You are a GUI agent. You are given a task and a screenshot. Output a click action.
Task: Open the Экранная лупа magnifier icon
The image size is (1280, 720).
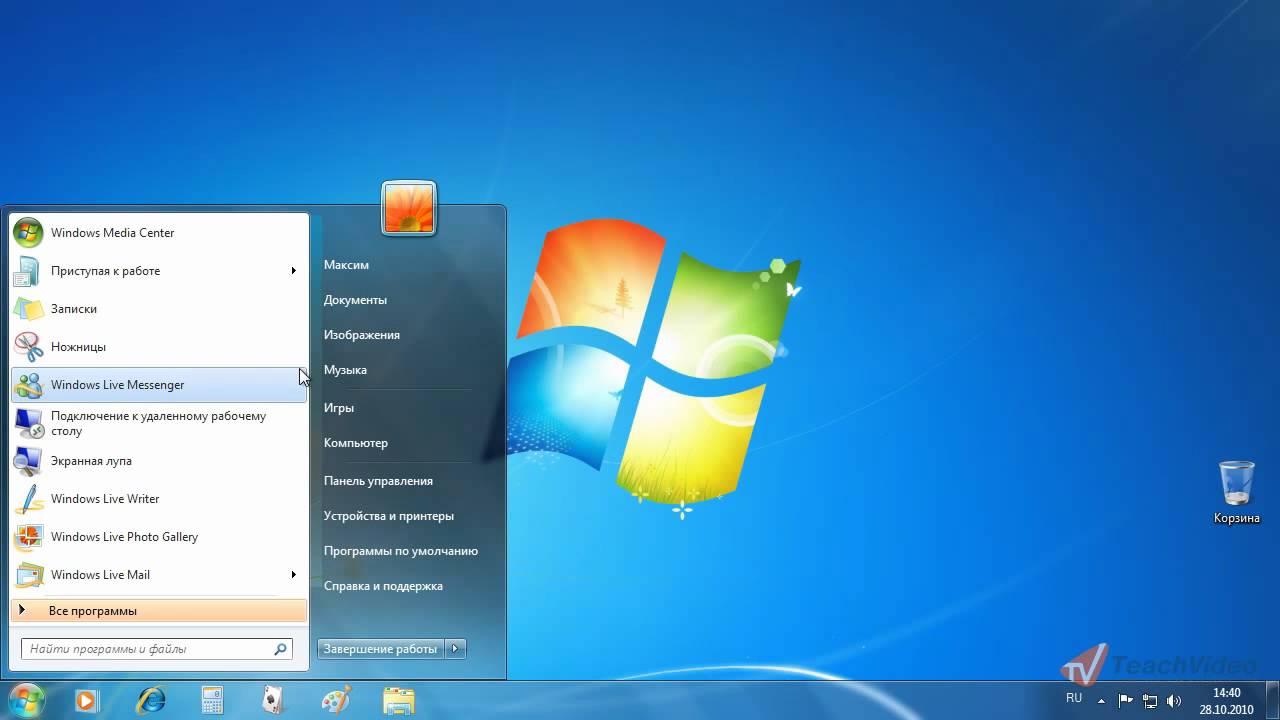coord(28,461)
